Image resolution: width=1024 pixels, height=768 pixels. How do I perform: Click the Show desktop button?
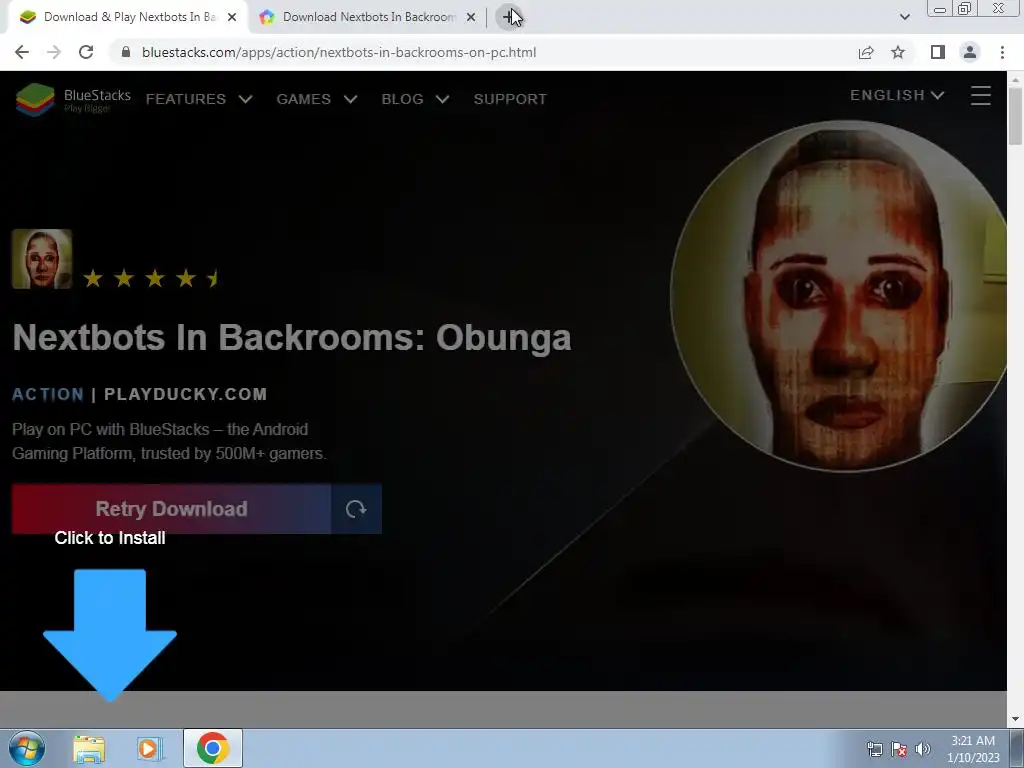(x=1017, y=748)
